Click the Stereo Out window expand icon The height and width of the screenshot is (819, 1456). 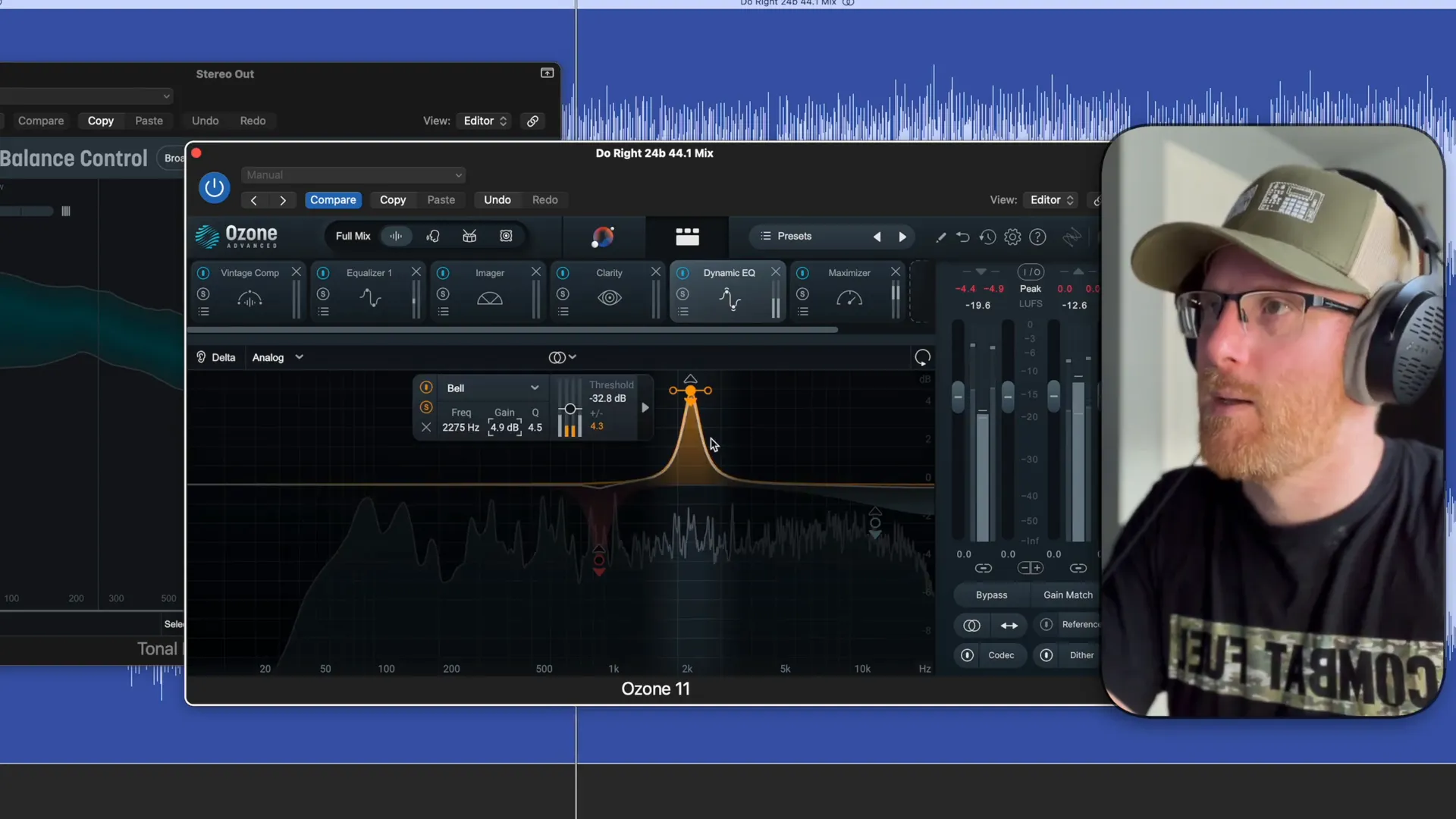pyautogui.click(x=547, y=73)
